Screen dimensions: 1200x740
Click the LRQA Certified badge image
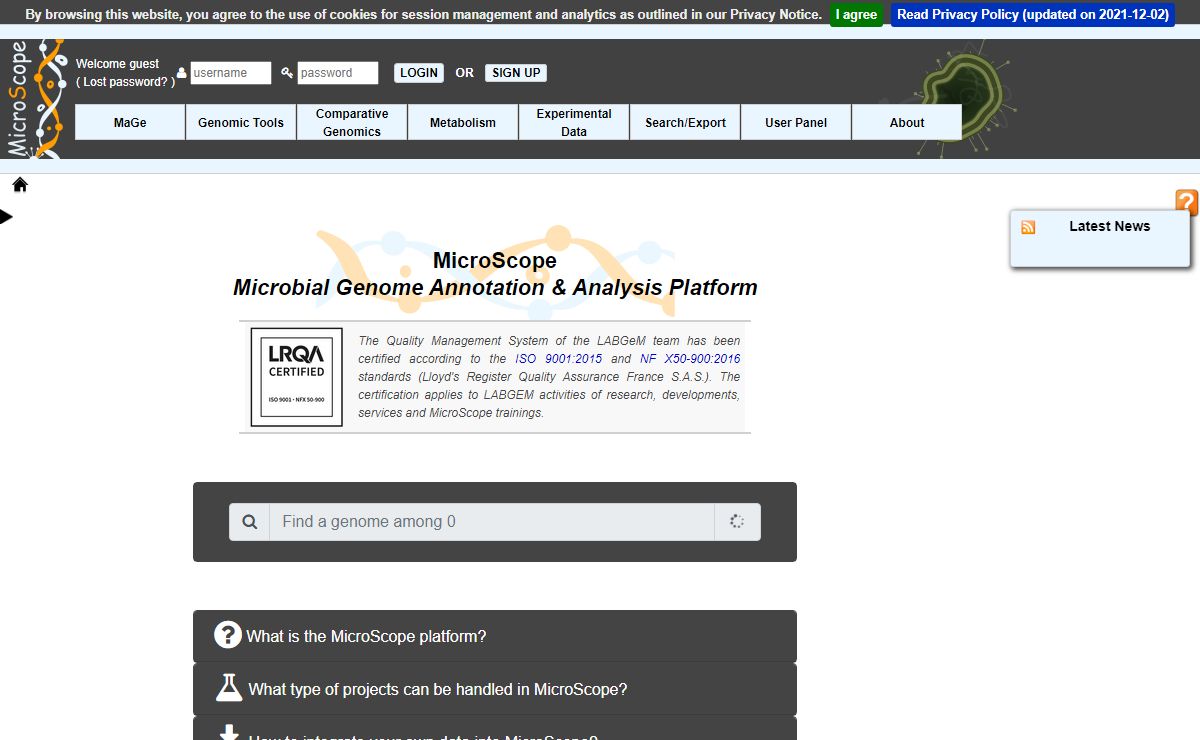coord(296,377)
